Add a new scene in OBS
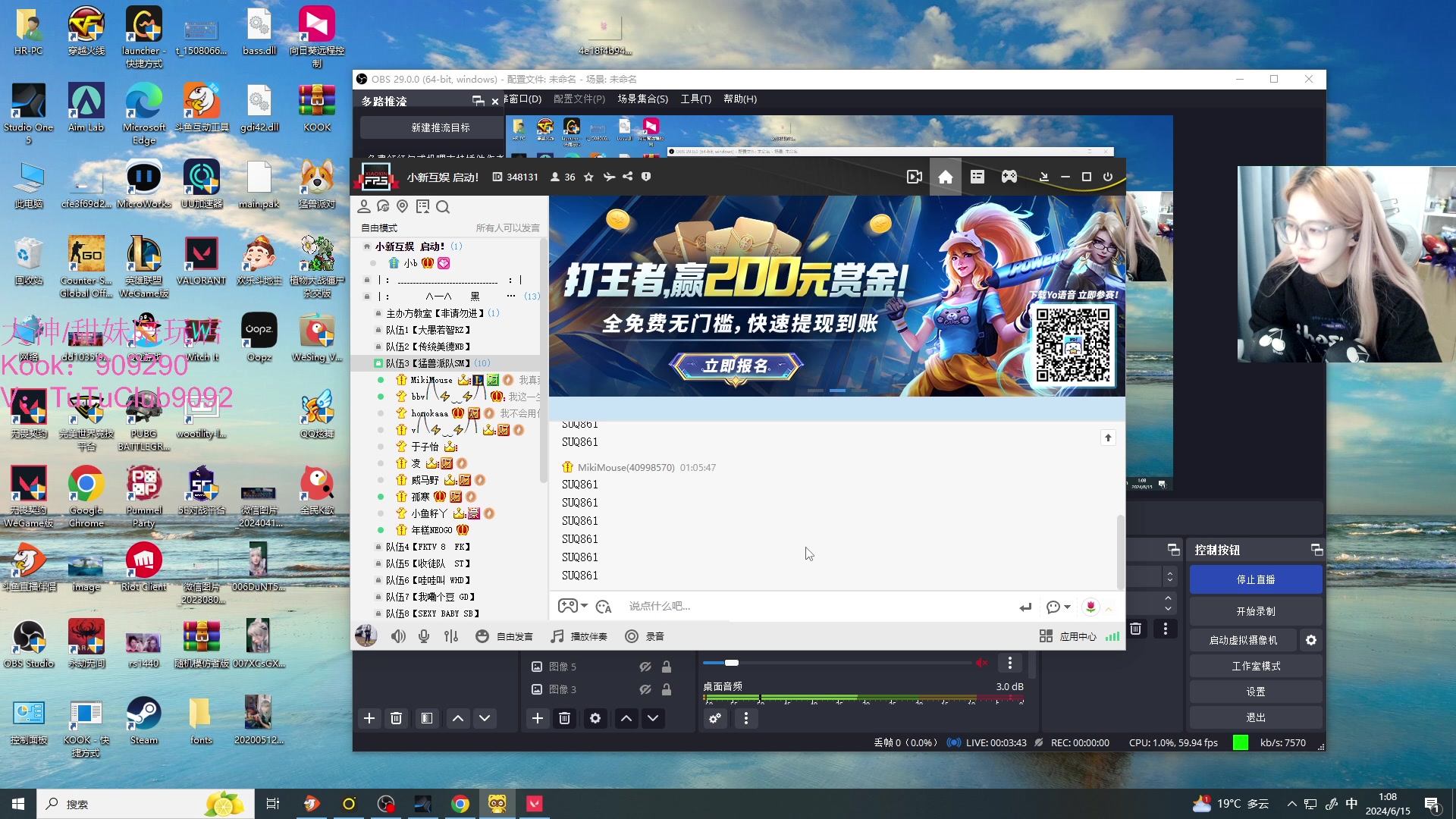Screen dimensions: 1456x819 (369, 718)
